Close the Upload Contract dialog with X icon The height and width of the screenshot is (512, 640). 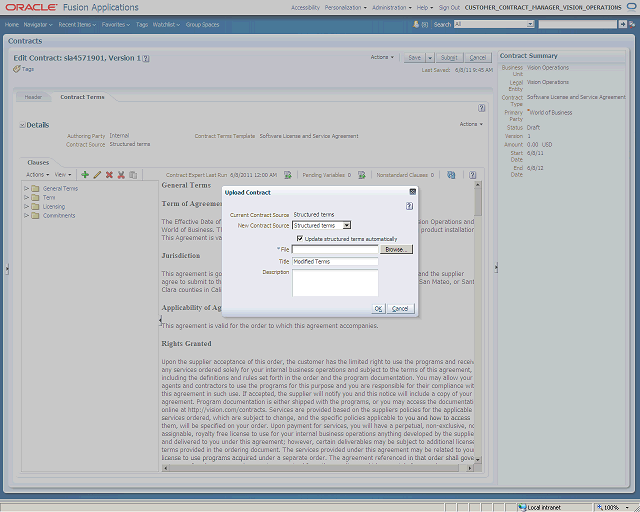click(x=413, y=192)
